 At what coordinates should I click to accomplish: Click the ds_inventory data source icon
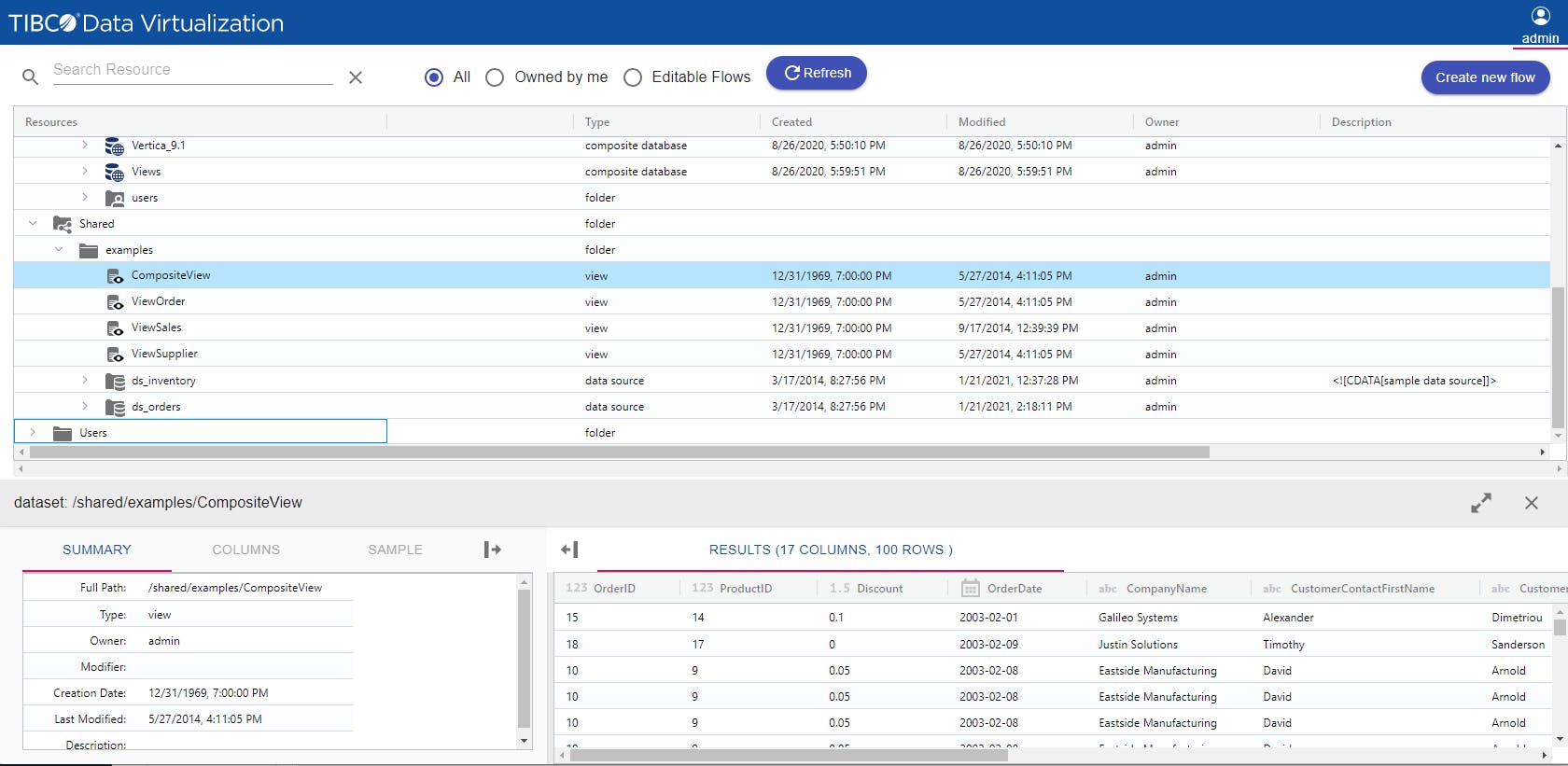(115, 381)
